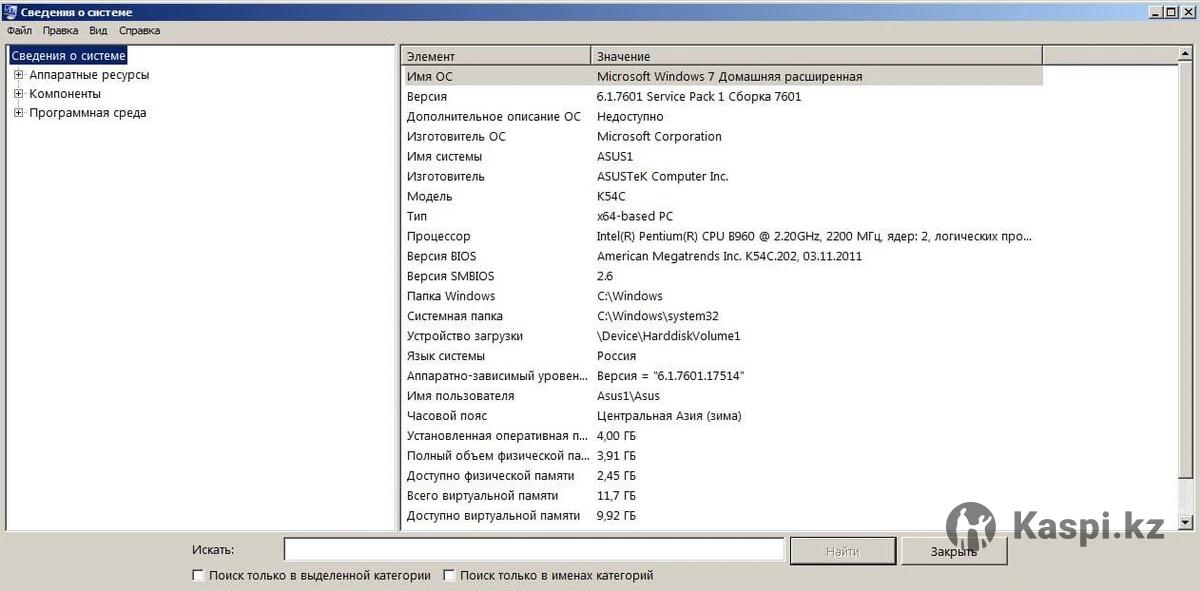The image size is (1200, 591).
Task: Select the Модель row
Action: 722,196
